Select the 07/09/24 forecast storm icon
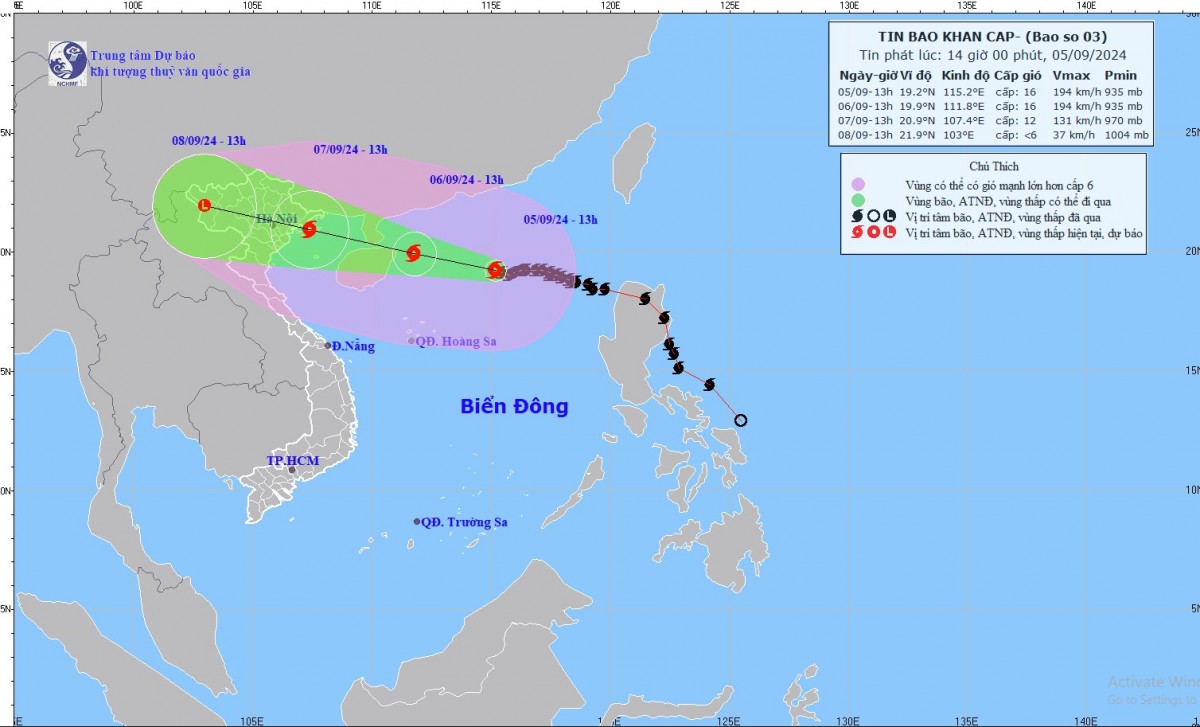The image size is (1200, 727). pyautogui.click(x=309, y=229)
